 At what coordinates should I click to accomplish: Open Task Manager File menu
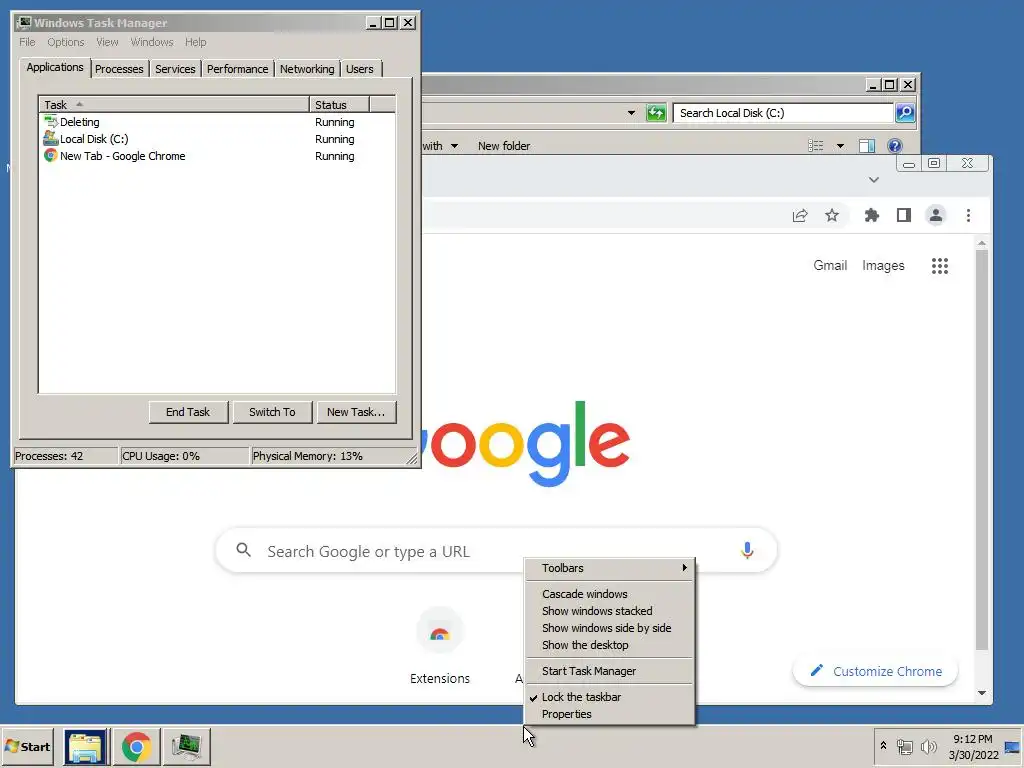tap(27, 42)
